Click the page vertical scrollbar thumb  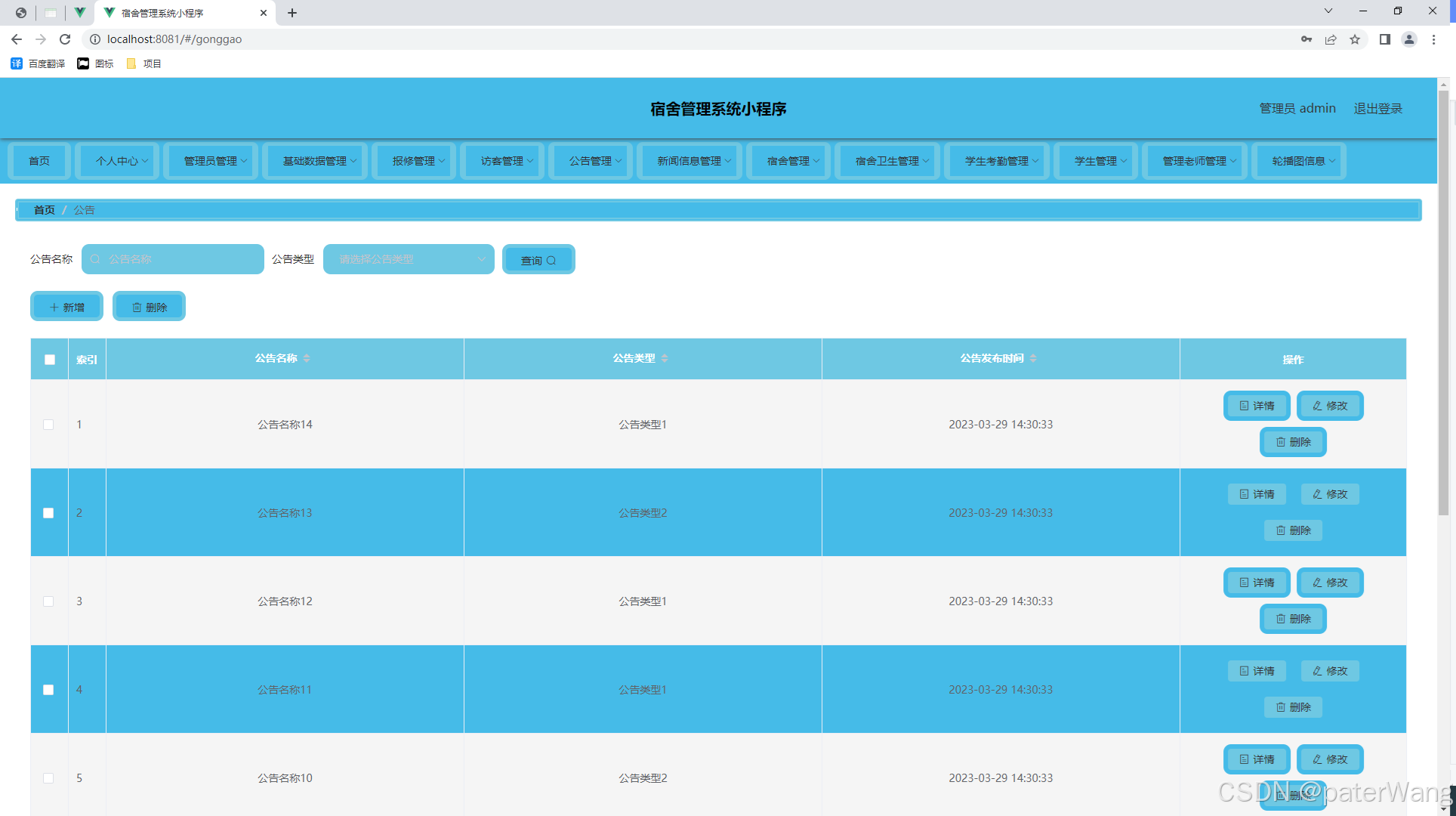click(1443, 302)
